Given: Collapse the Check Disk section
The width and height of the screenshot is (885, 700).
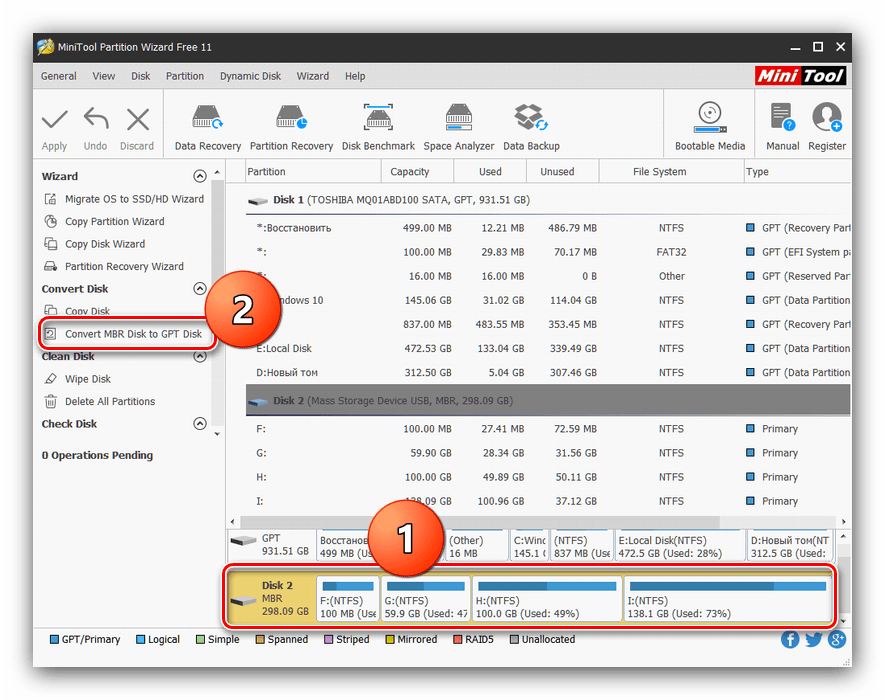Looking at the screenshot, I should (199, 424).
